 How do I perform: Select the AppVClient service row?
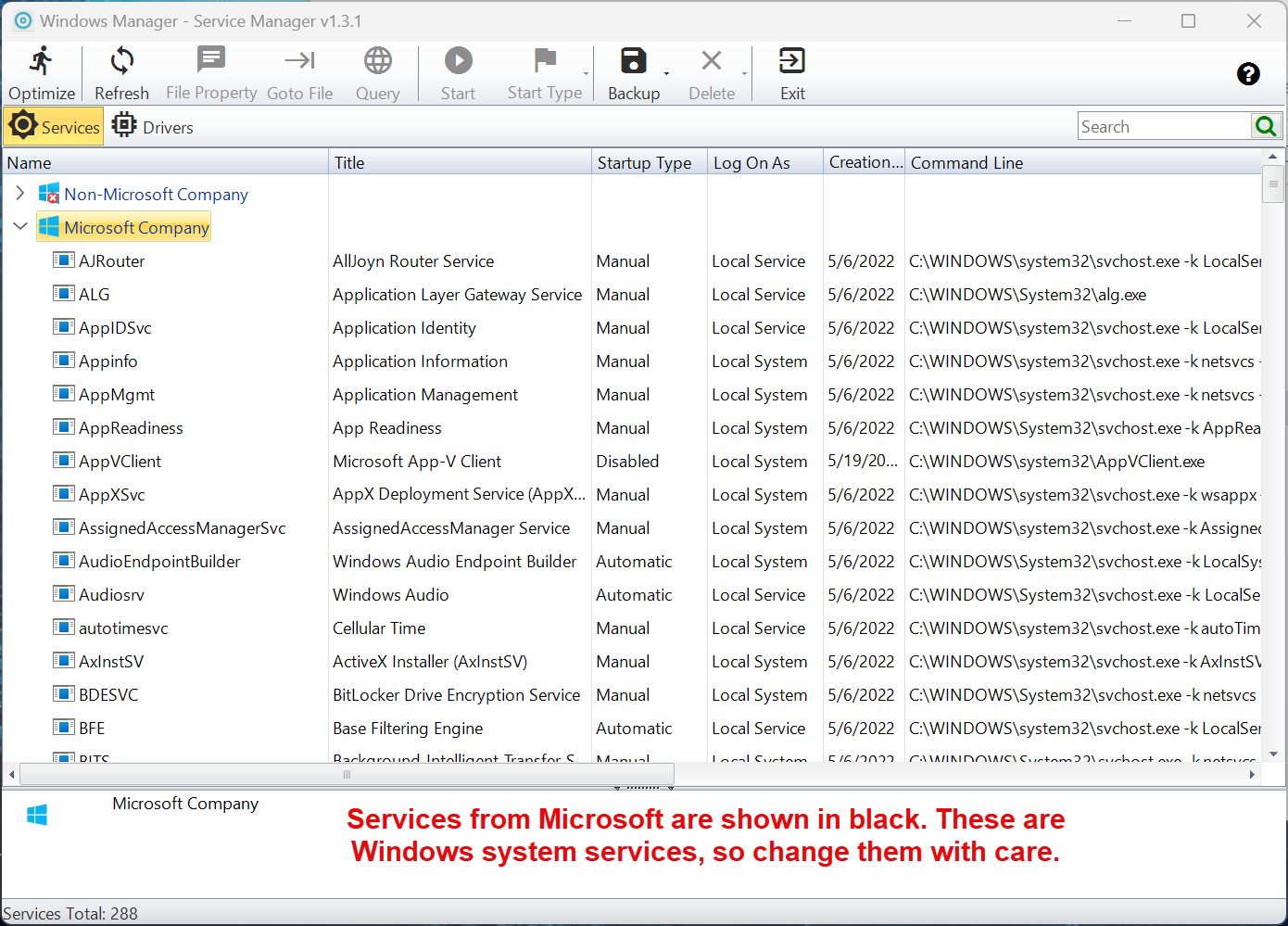point(632,461)
